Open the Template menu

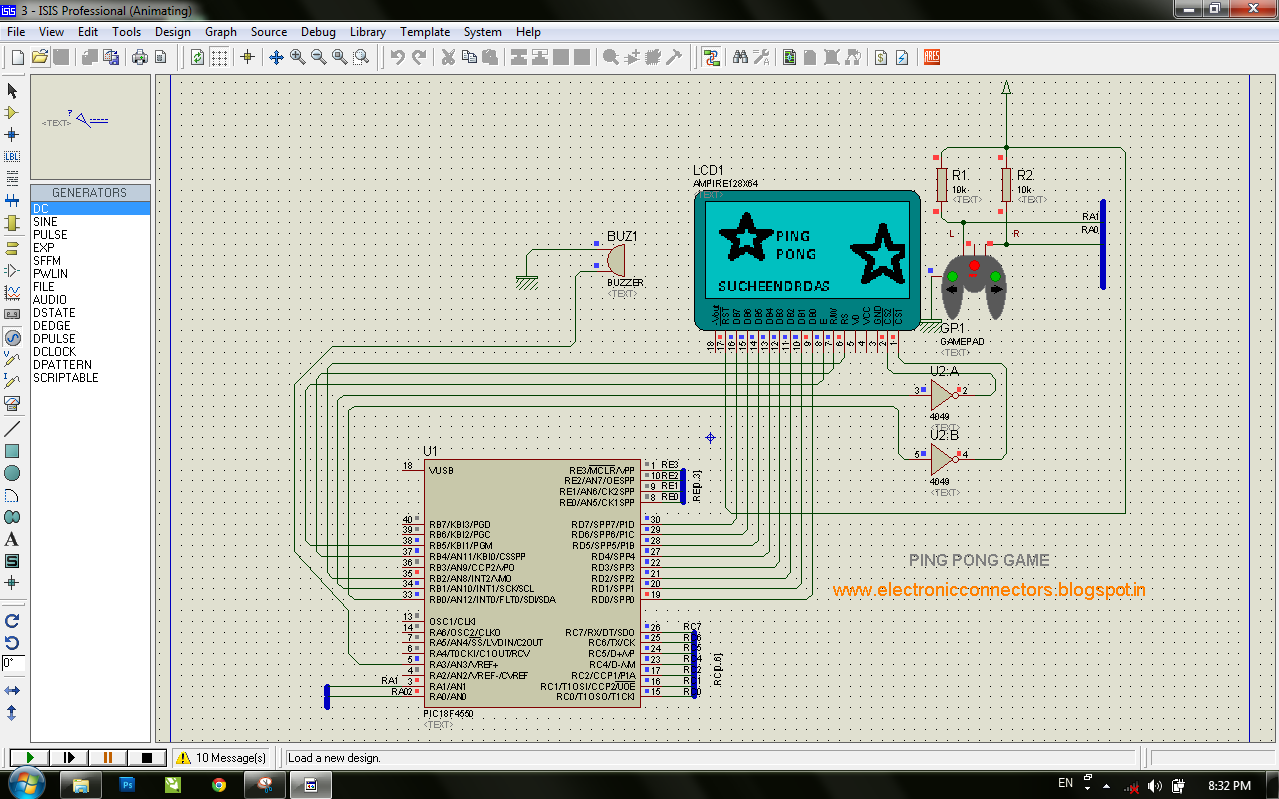click(x=425, y=31)
